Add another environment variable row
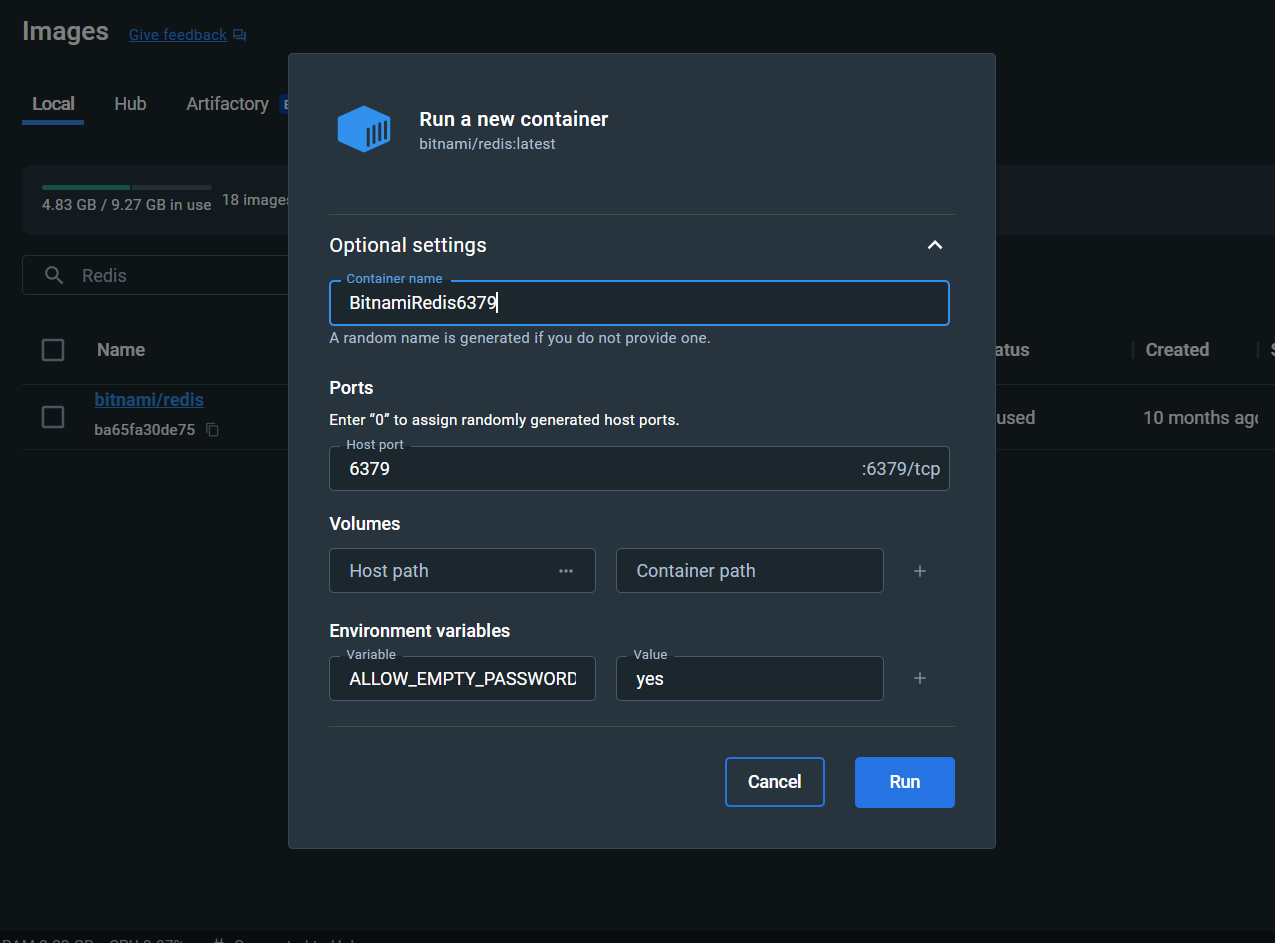1275x943 pixels. (x=920, y=678)
